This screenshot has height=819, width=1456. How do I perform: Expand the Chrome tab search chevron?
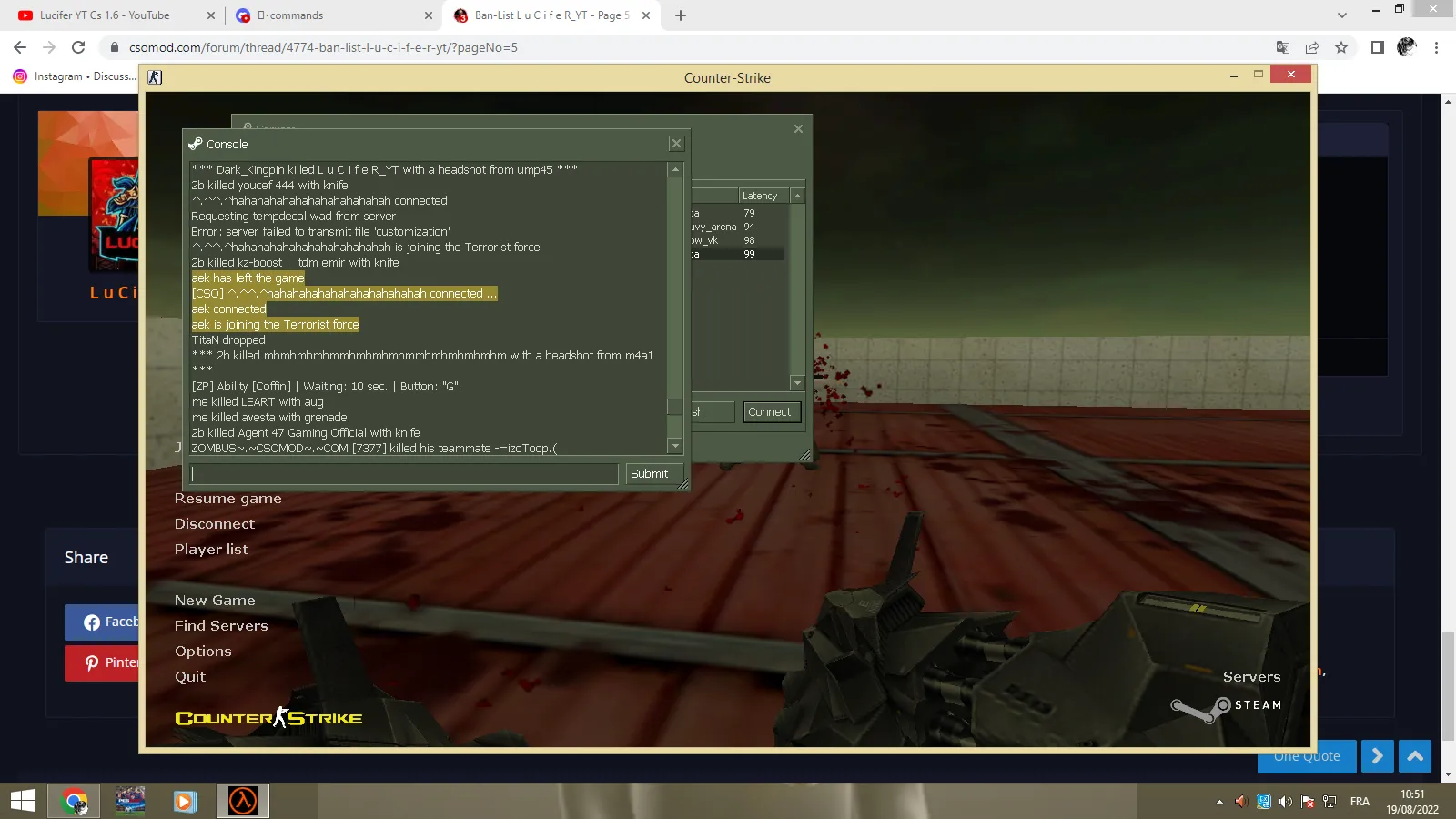click(x=1342, y=15)
